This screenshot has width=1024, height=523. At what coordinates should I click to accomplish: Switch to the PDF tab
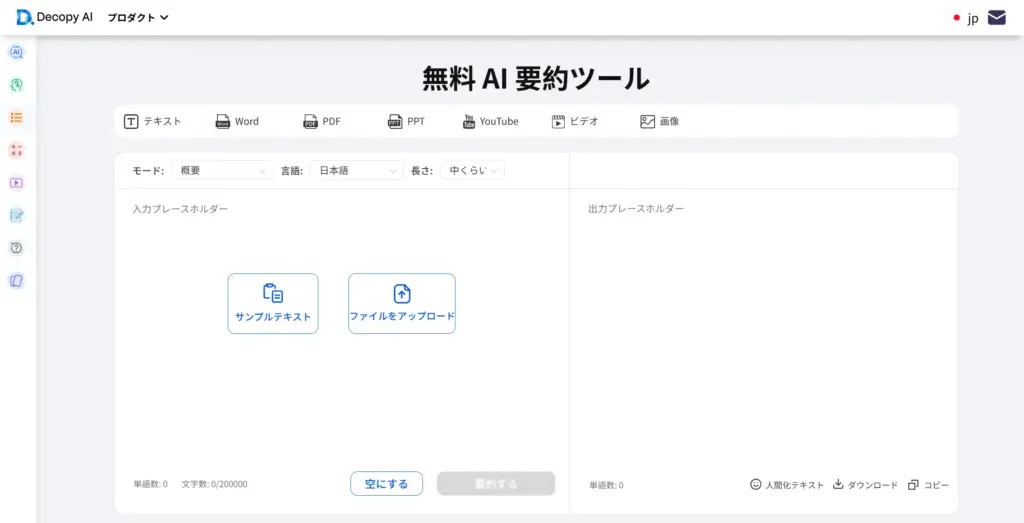coord(322,121)
